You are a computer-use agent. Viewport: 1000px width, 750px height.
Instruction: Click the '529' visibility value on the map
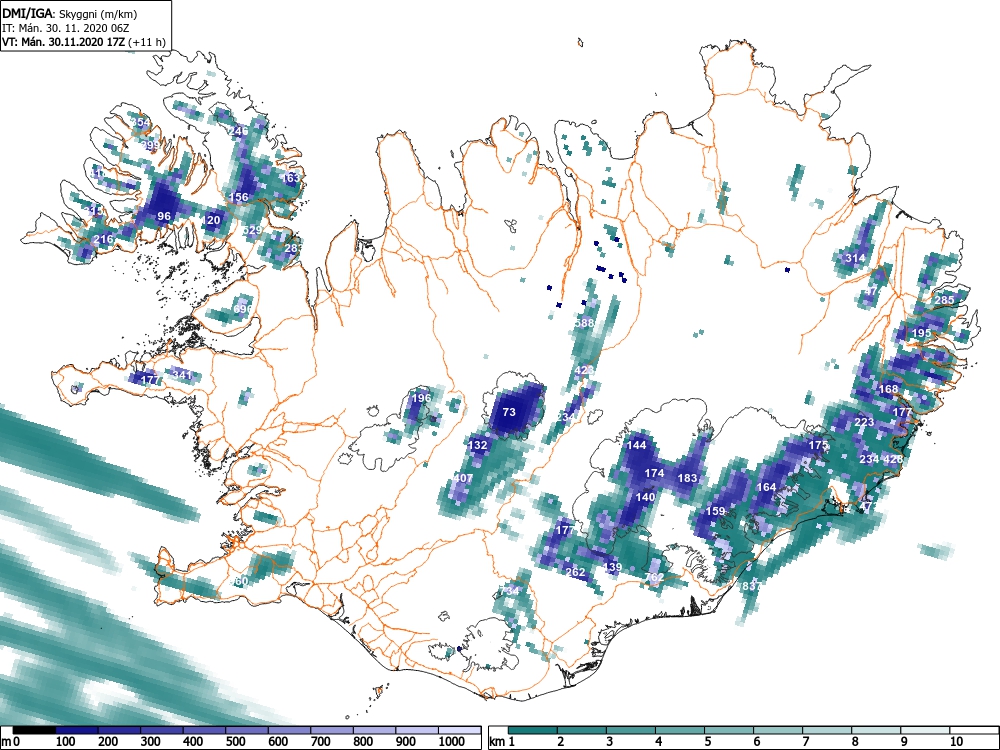point(253,230)
